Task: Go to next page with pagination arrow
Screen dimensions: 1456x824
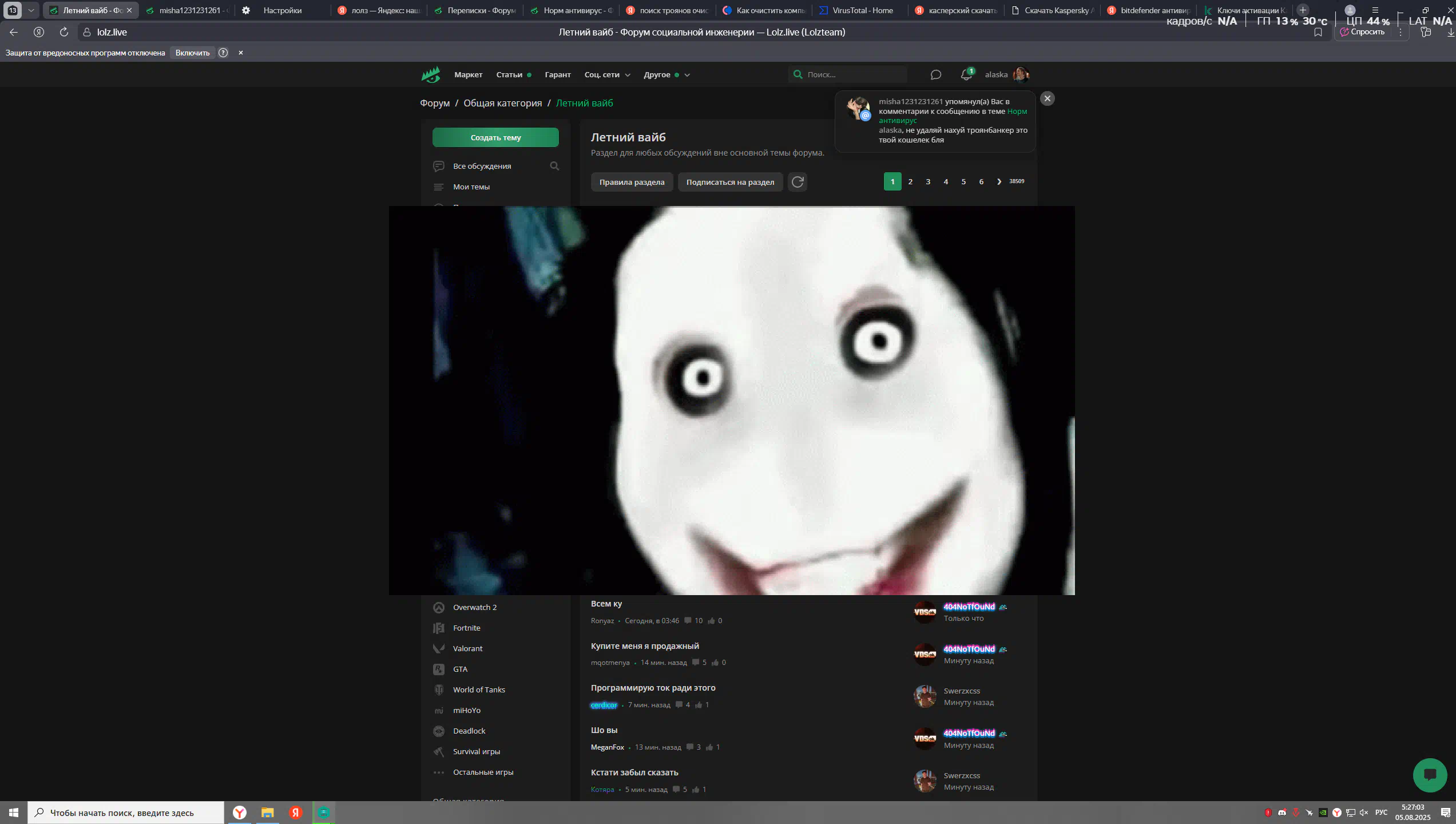Action: [999, 181]
